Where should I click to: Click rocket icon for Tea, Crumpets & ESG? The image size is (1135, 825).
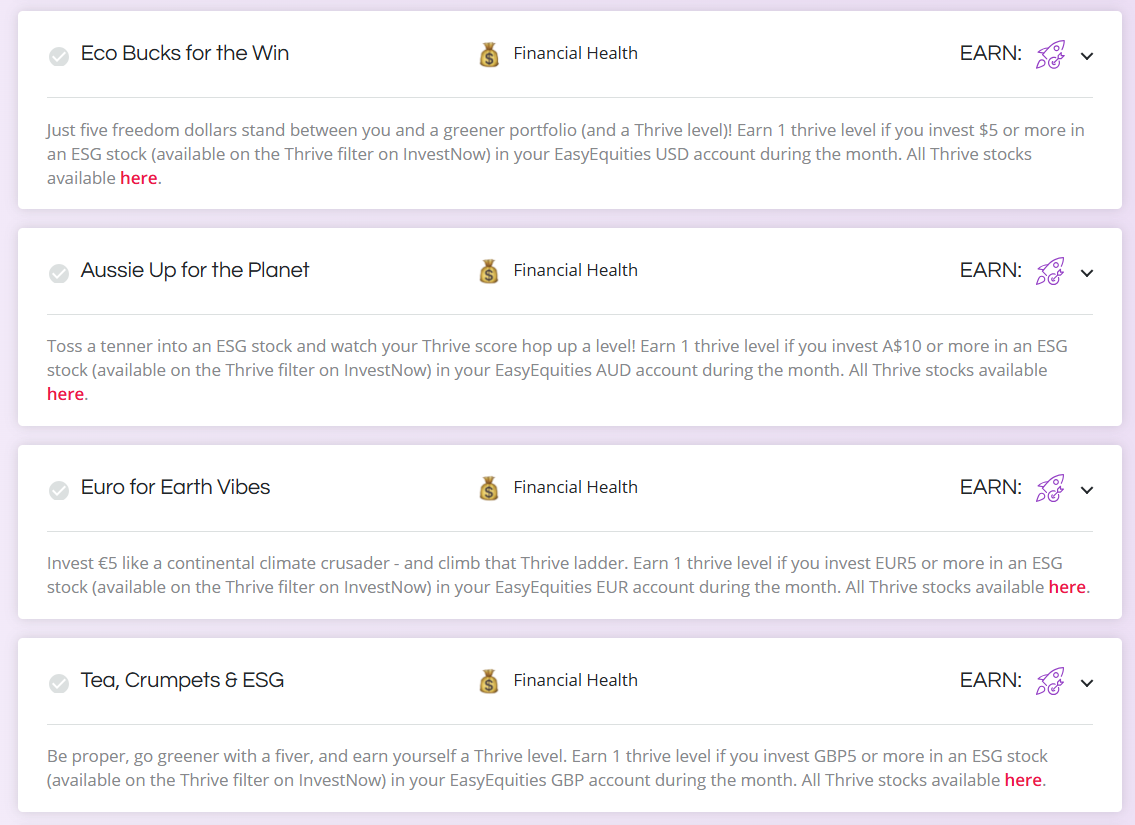click(1050, 681)
